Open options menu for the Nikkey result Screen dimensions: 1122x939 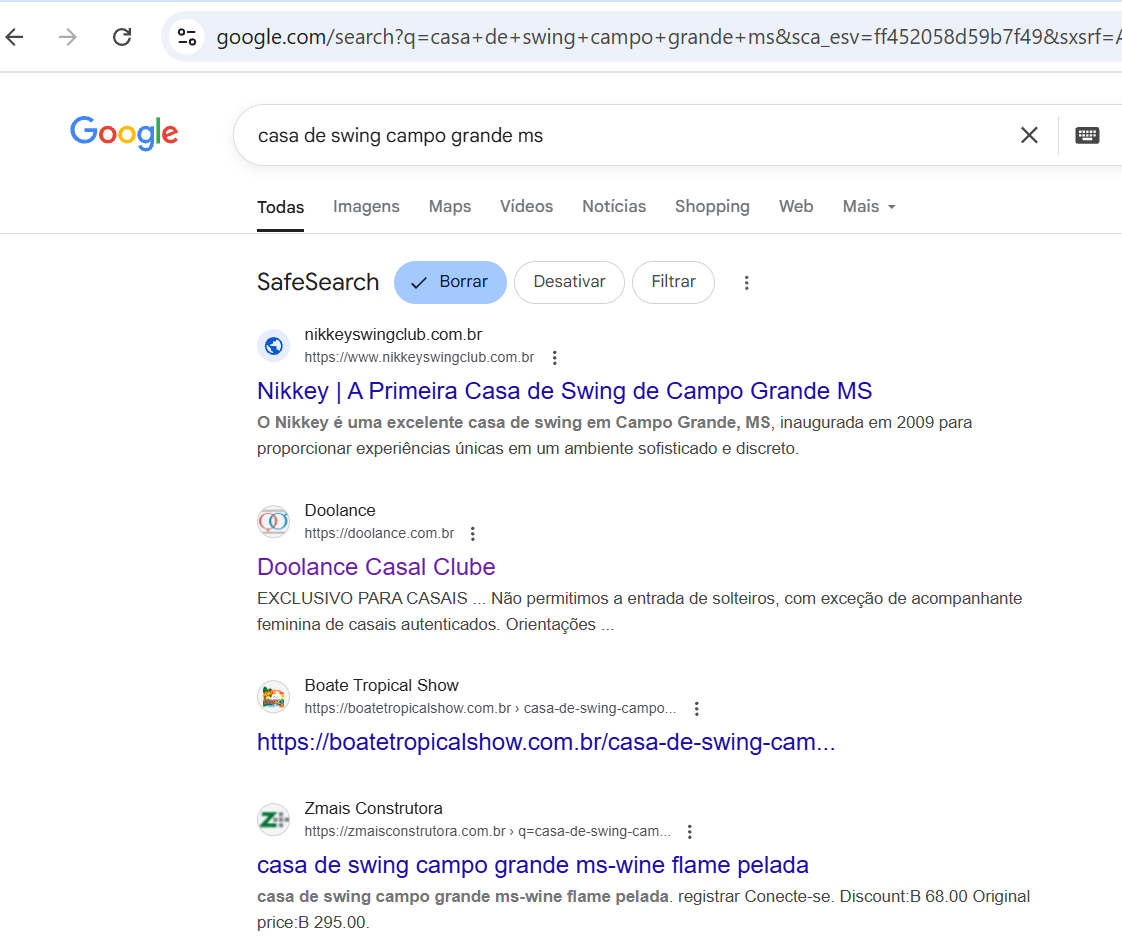[x=554, y=357]
